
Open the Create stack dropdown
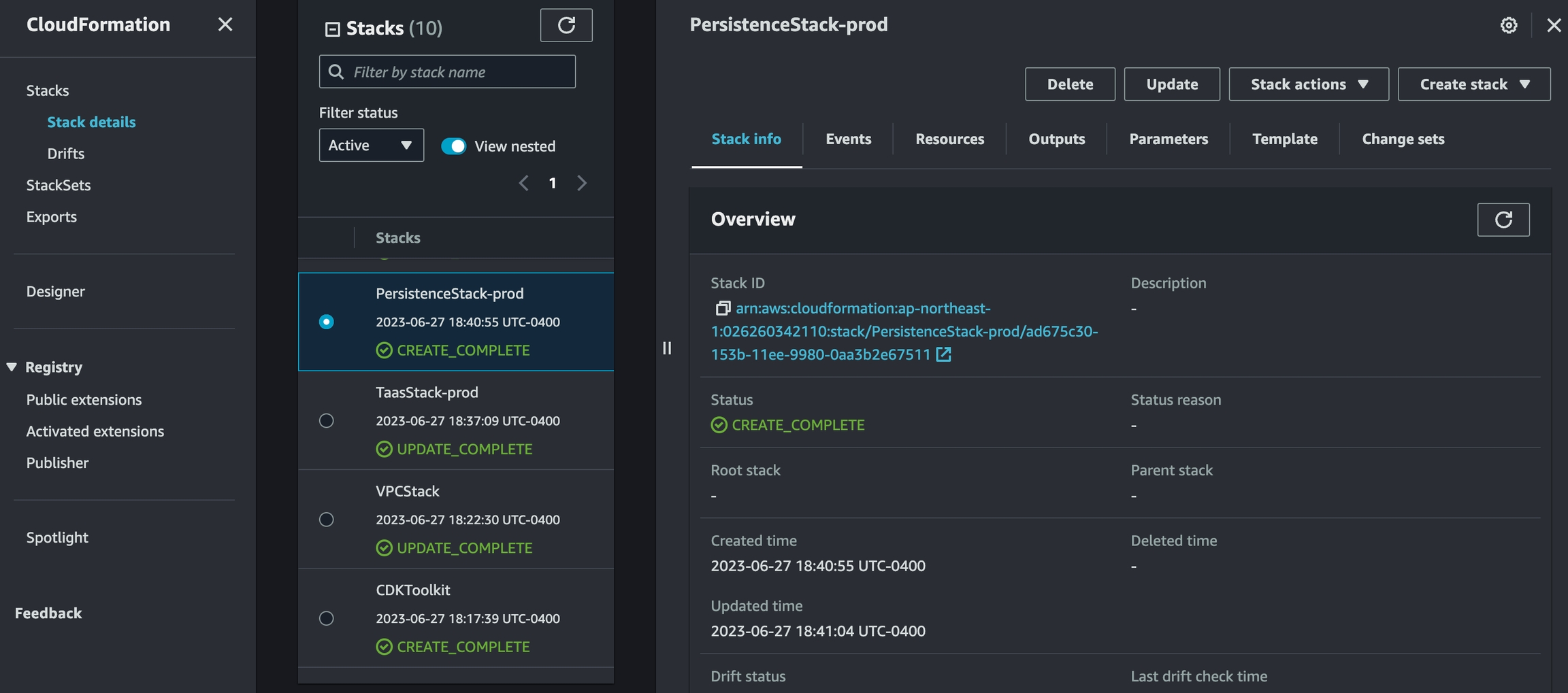tap(1473, 84)
